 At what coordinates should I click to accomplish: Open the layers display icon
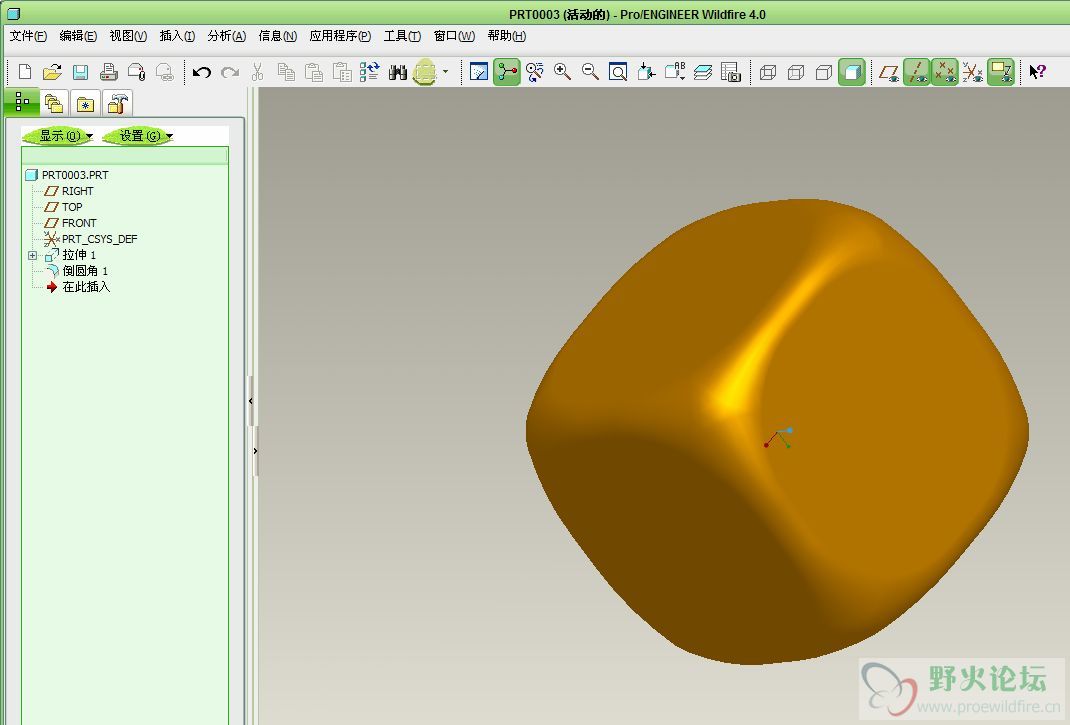[703, 72]
